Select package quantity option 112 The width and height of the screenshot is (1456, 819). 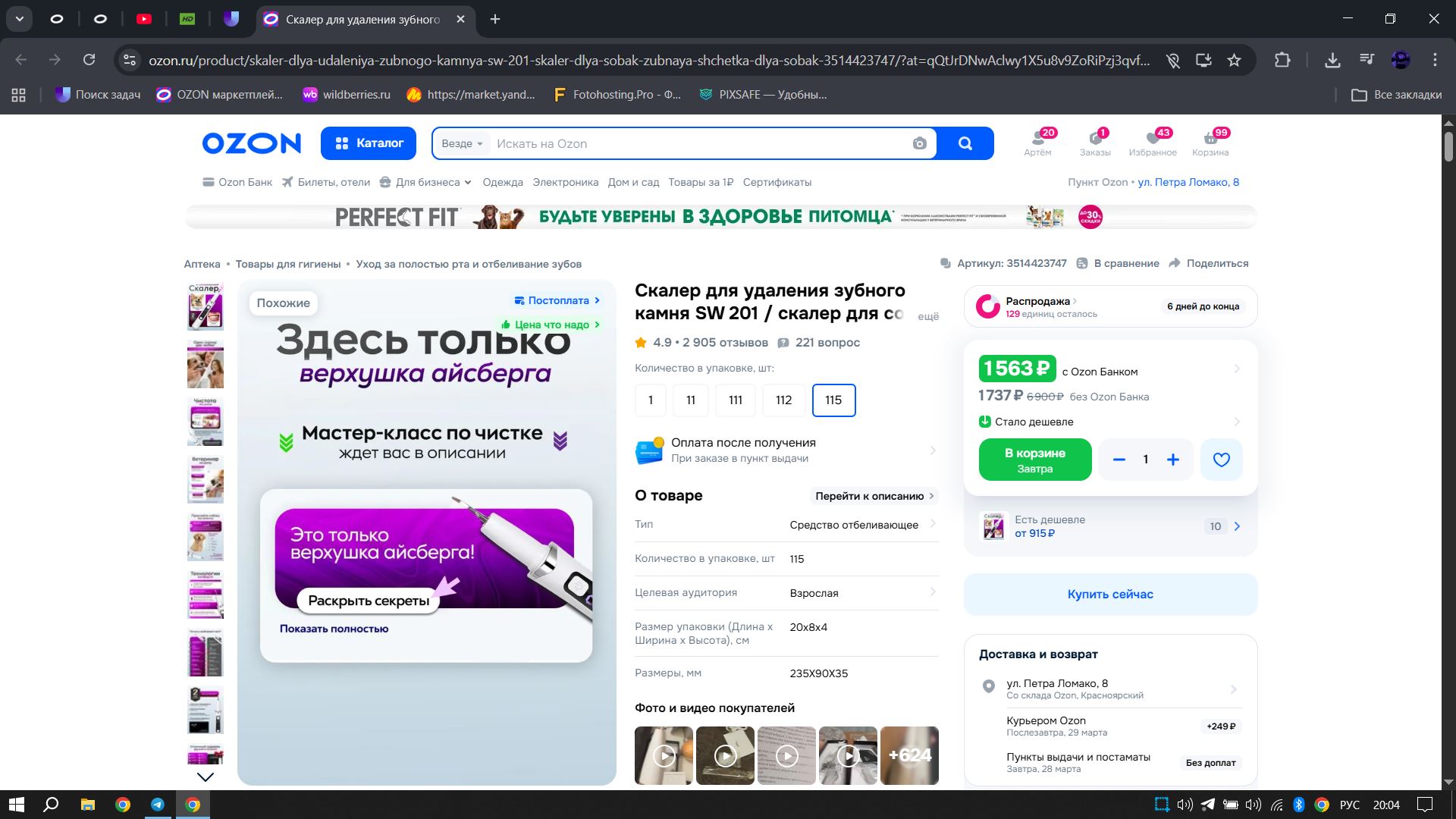(783, 400)
